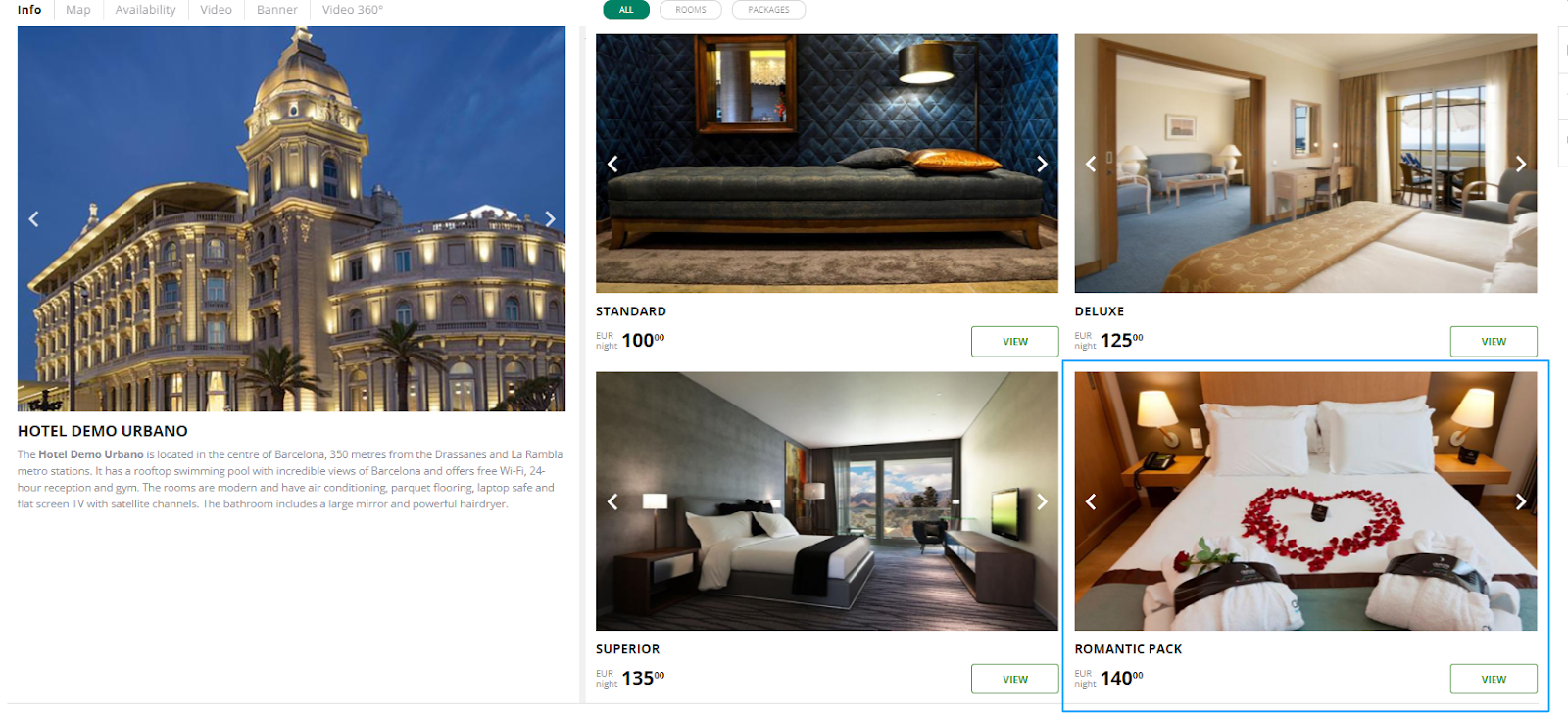Go to previous Romantic Pack image
This screenshot has width=1568, height=714.
[x=1091, y=502]
